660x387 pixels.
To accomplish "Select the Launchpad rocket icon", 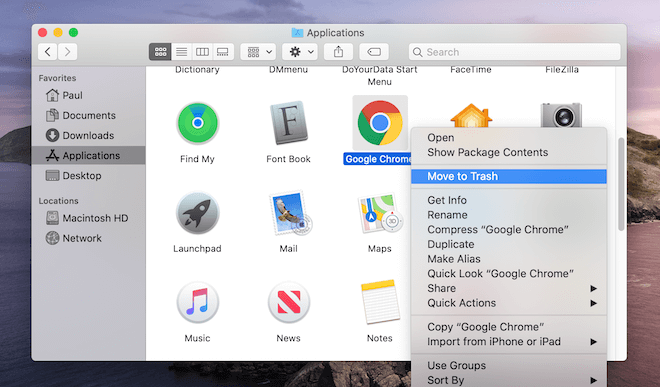I will tap(197, 214).
